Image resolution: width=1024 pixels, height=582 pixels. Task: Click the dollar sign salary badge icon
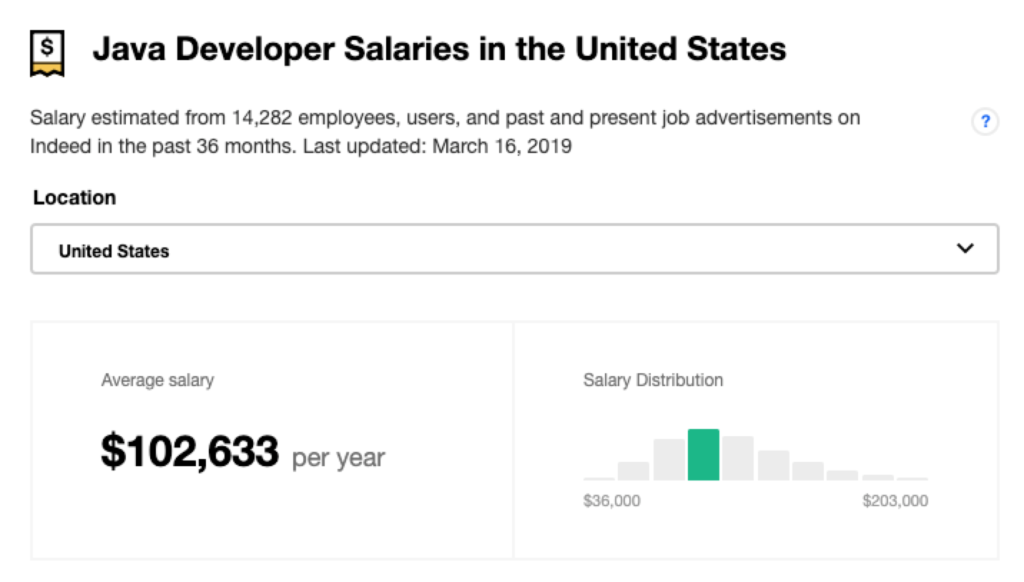coord(45,46)
